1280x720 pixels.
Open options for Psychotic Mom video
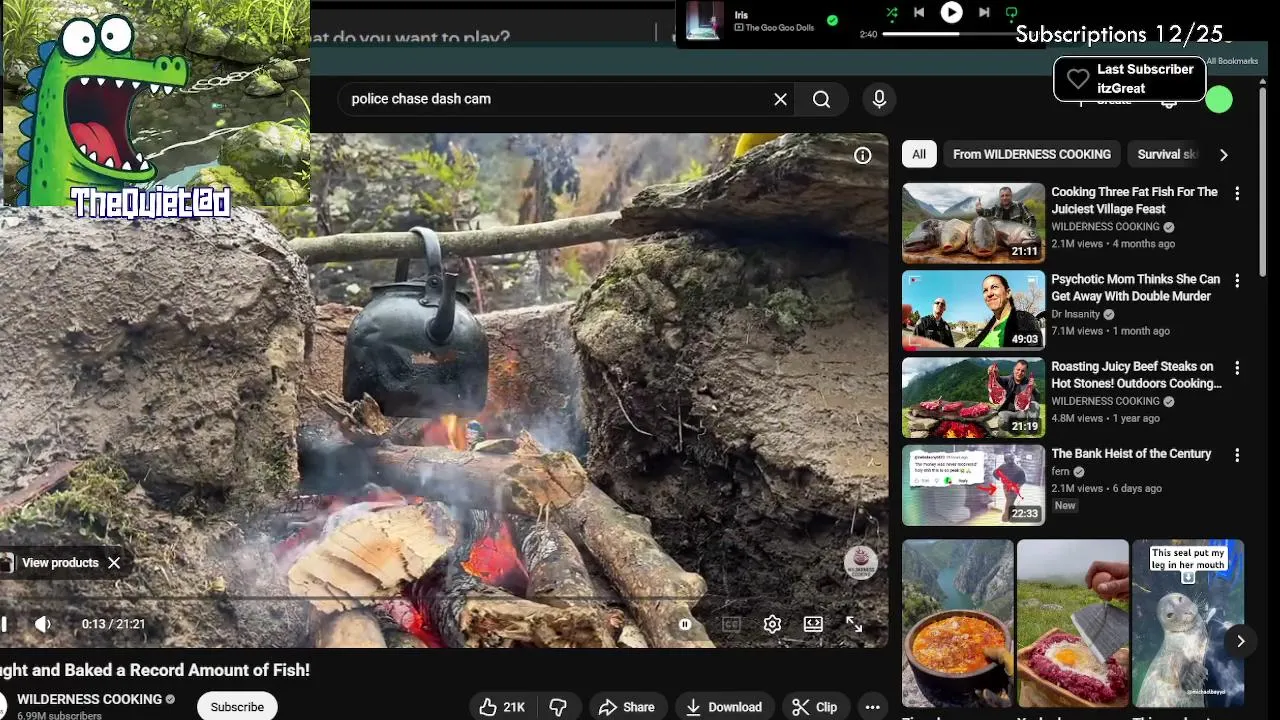pos(1237,281)
